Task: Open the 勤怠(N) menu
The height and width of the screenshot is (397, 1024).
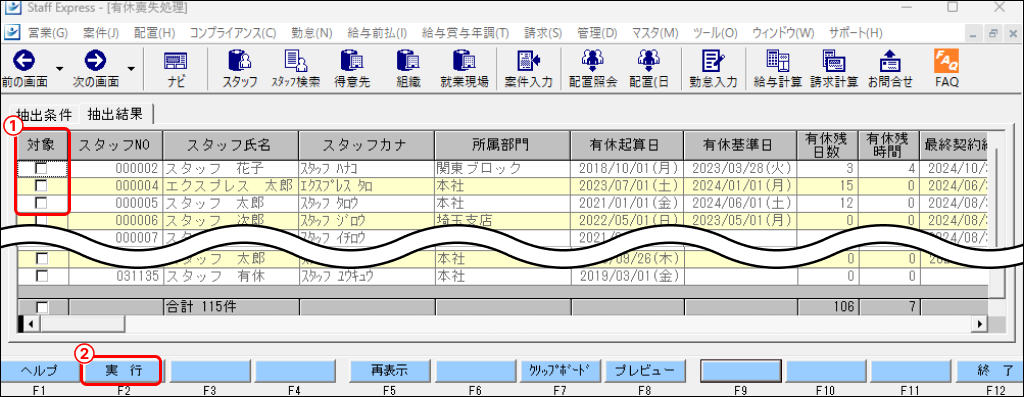Action: pyautogui.click(x=312, y=33)
